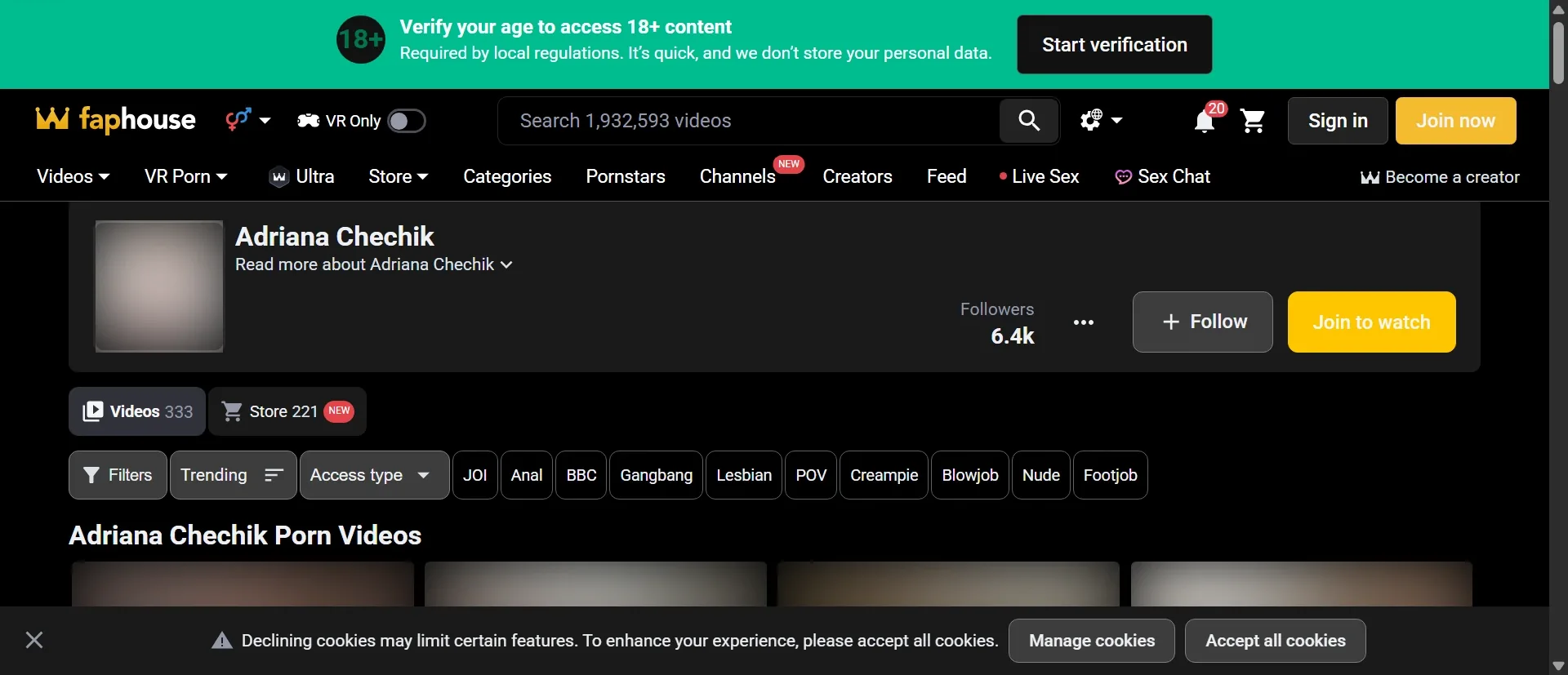Open the Live Sex link
The height and width of the screenshot is (675, 1568).
tap(1039, 176)
